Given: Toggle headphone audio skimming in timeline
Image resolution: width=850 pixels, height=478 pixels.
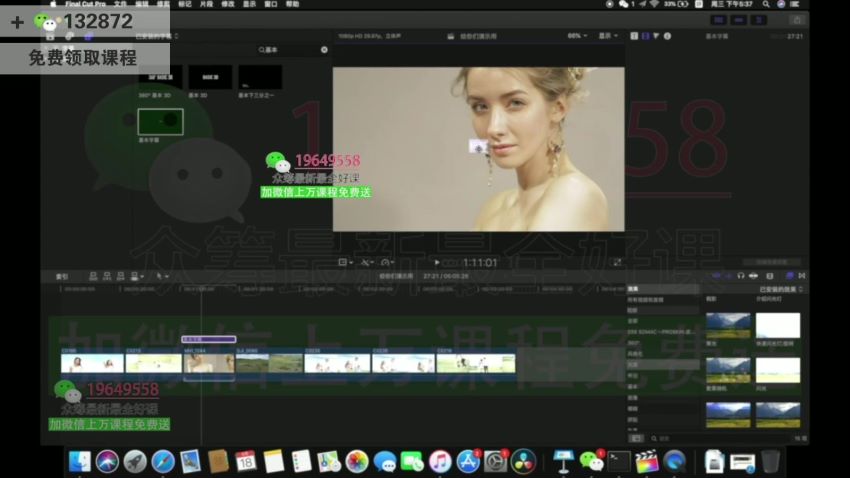Looking at the screenshot, I should click(x=740, y=275).
